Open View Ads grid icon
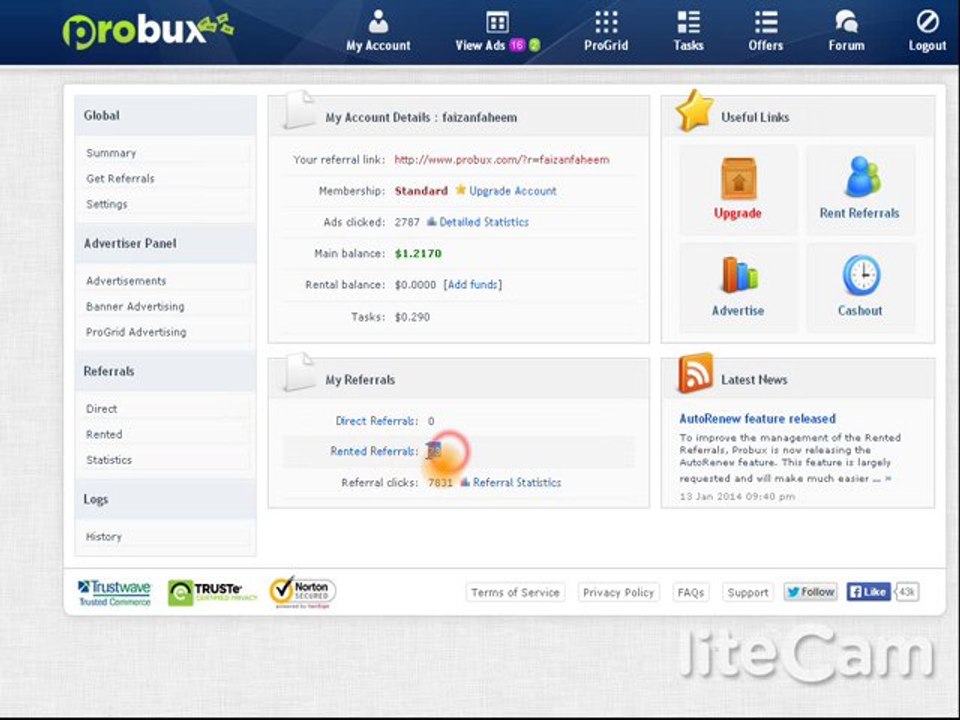Image resolution: width=960 pixels, height=720 pixels. point(497,23)
